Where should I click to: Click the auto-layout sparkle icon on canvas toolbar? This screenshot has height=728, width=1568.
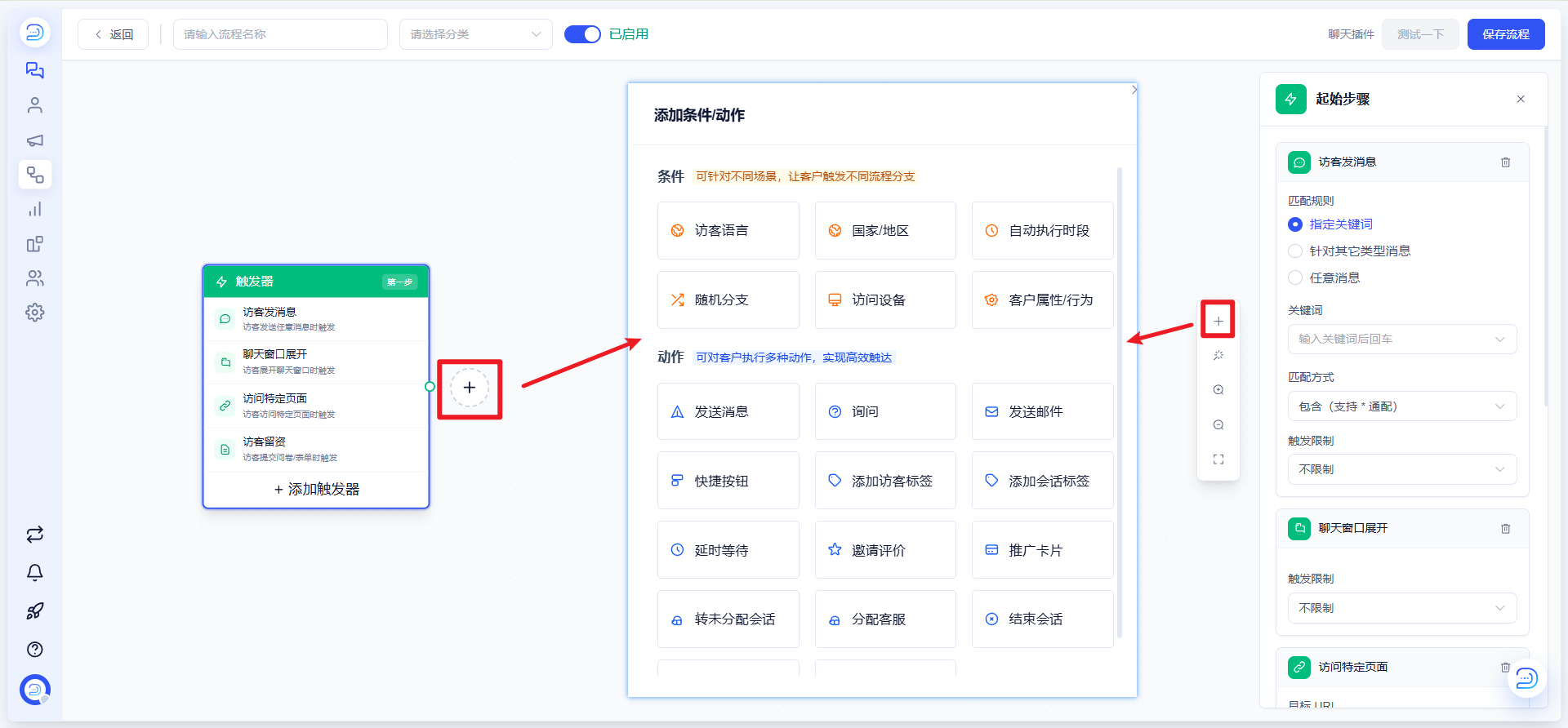pos(1218,356)
